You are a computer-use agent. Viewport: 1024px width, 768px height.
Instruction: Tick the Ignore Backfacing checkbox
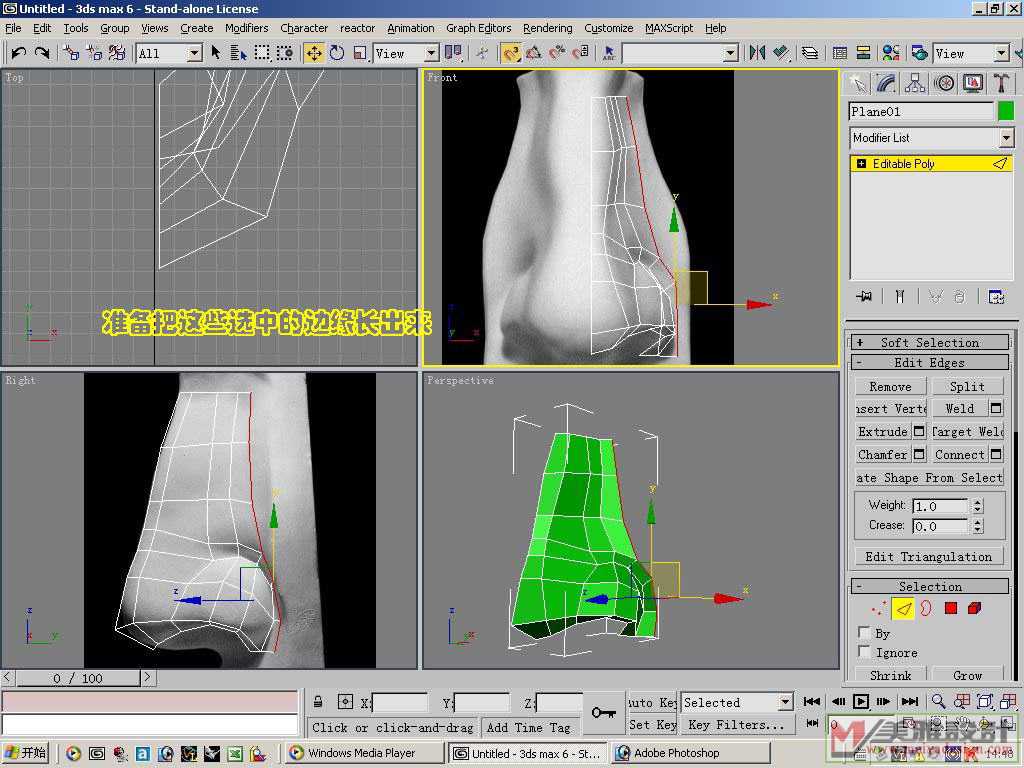(864, 652)
